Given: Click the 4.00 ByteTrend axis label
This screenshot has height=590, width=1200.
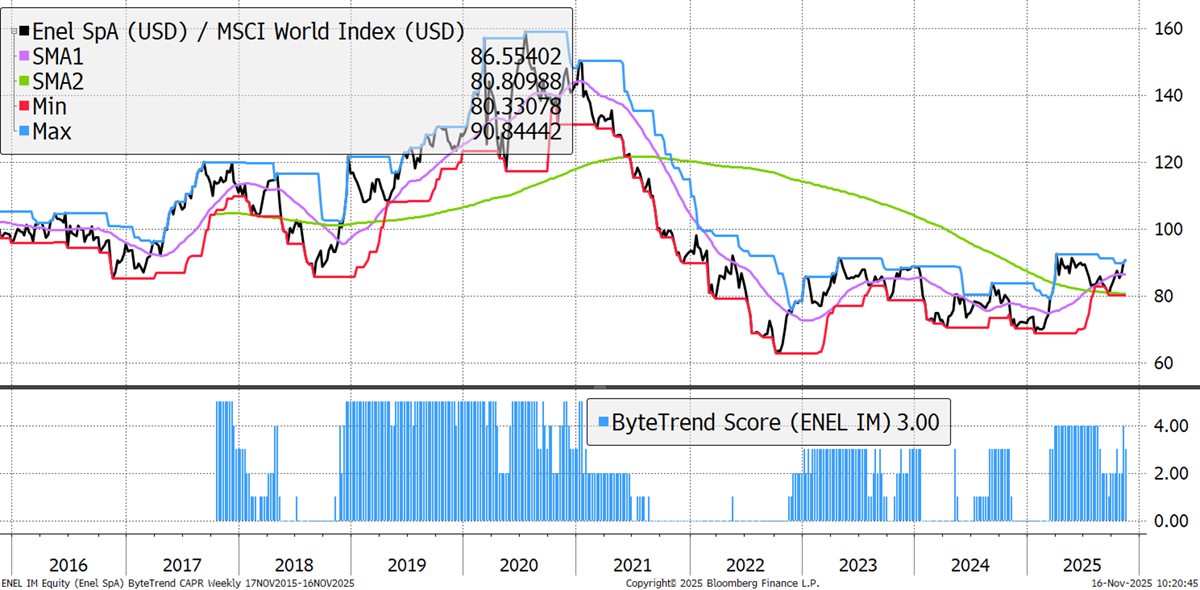Looking at the screenshot, I should pyautogui.click(x=1168, y=425).
